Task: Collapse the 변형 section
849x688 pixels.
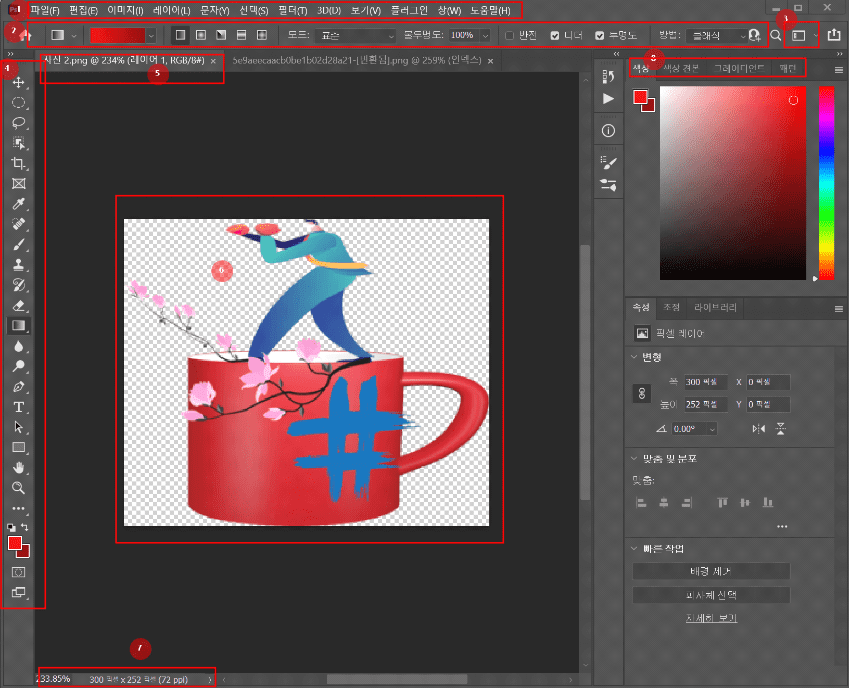Action: (x=634, y=357)
